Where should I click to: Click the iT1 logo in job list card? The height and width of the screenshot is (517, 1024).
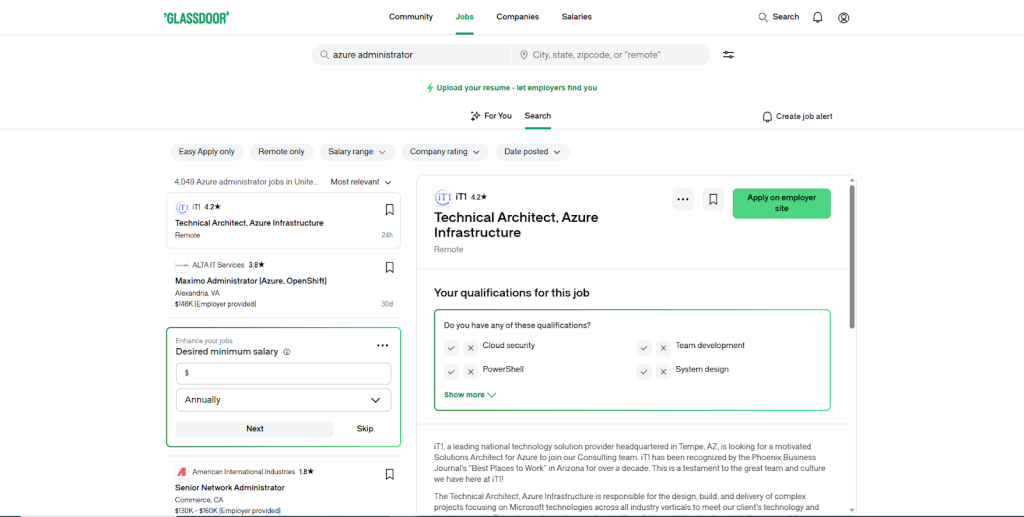182,208
